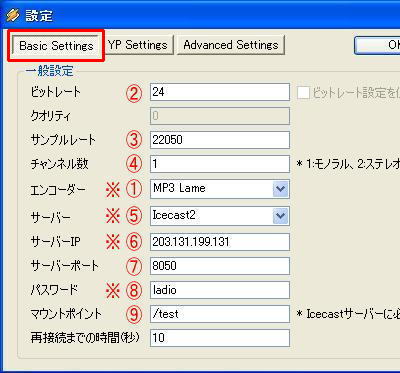Click the マウントポイント field containing /test
This screenshot has width=400, height=373.
coord(220,314)
